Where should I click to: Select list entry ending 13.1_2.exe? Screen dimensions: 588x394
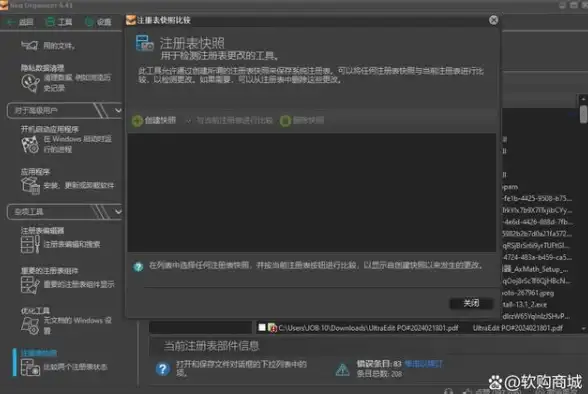[525, 304]
